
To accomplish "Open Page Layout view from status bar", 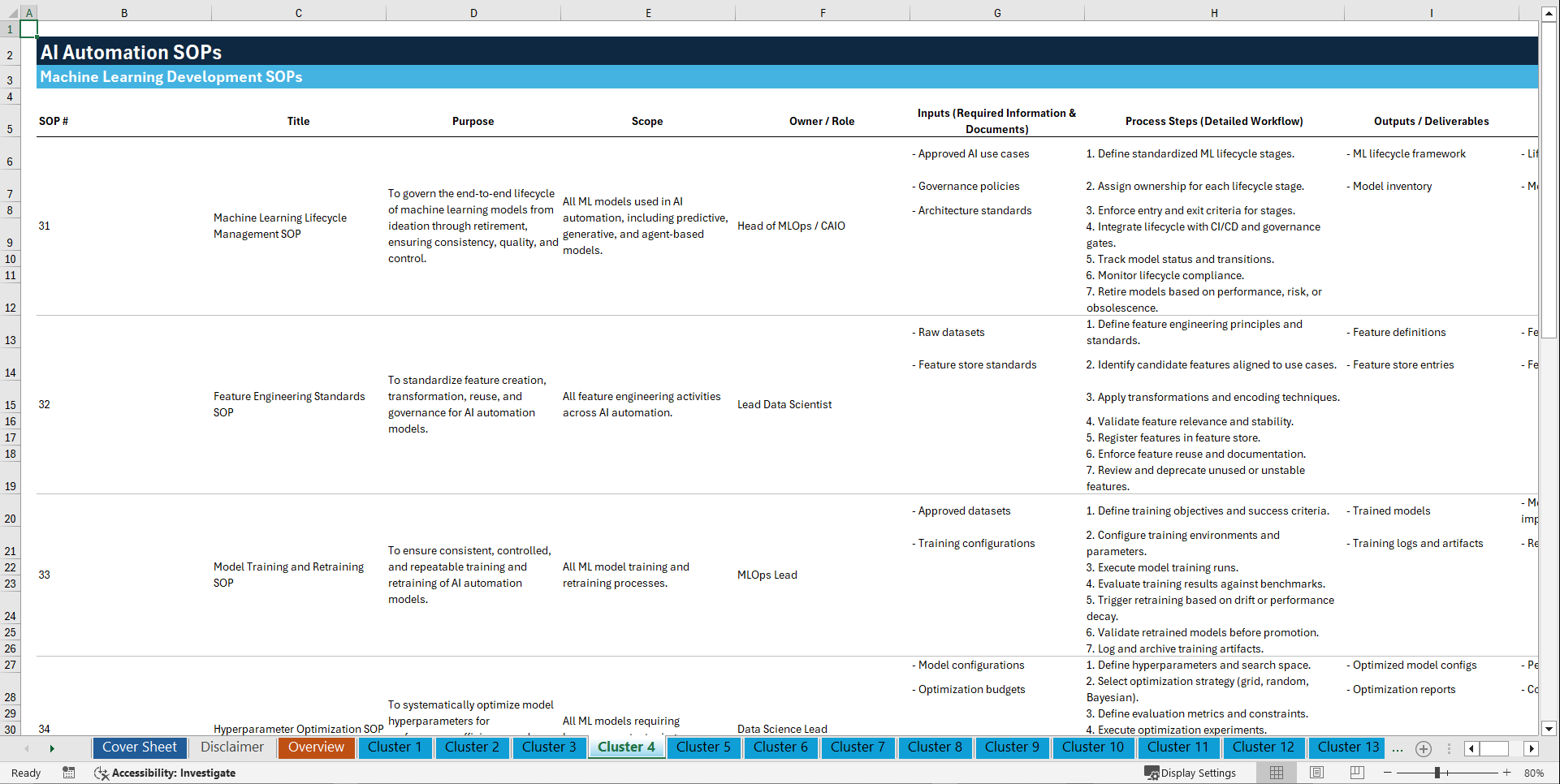I will tap(1316, 773).
